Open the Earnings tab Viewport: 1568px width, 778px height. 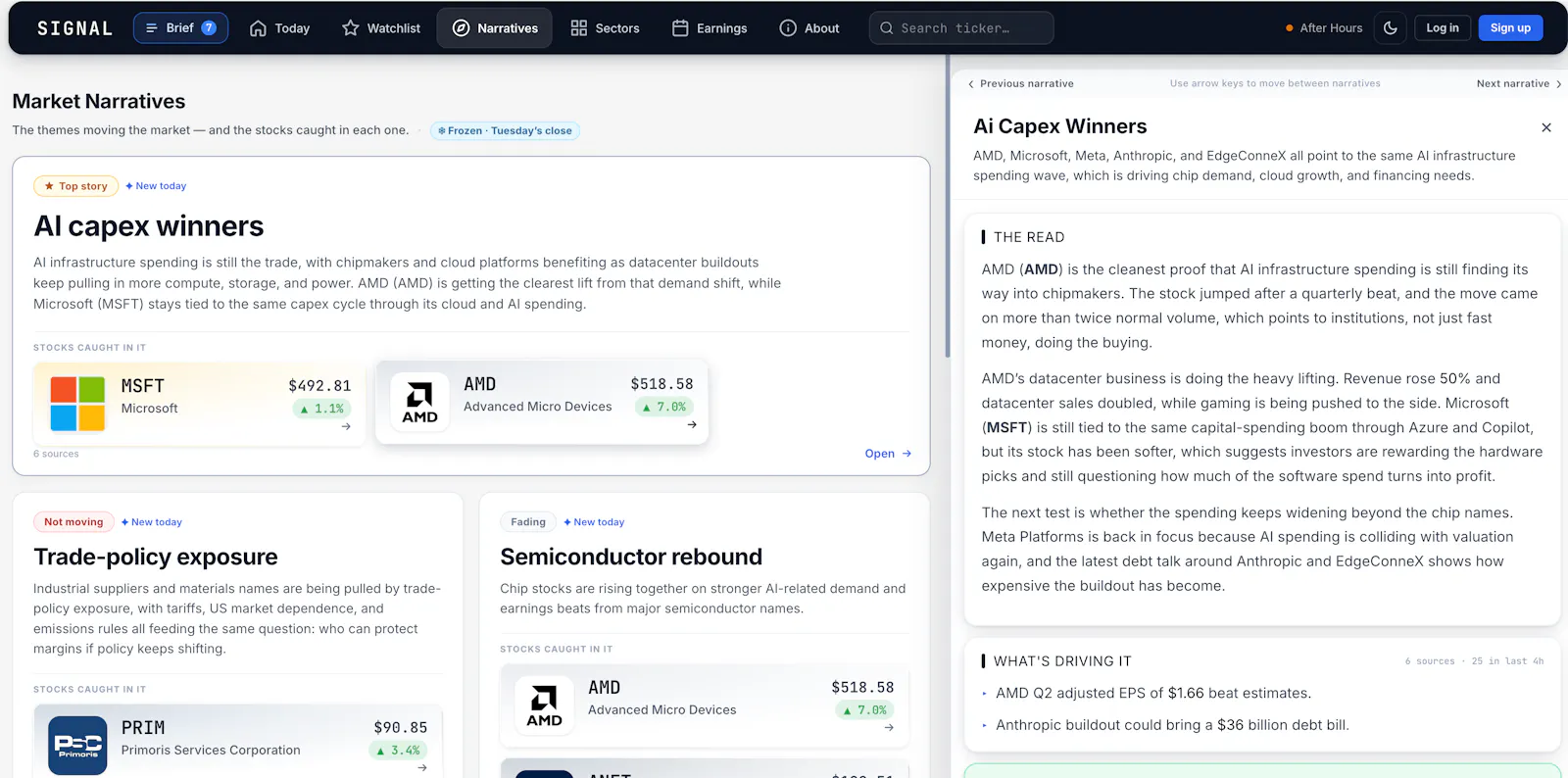click(x=710, y=28)
